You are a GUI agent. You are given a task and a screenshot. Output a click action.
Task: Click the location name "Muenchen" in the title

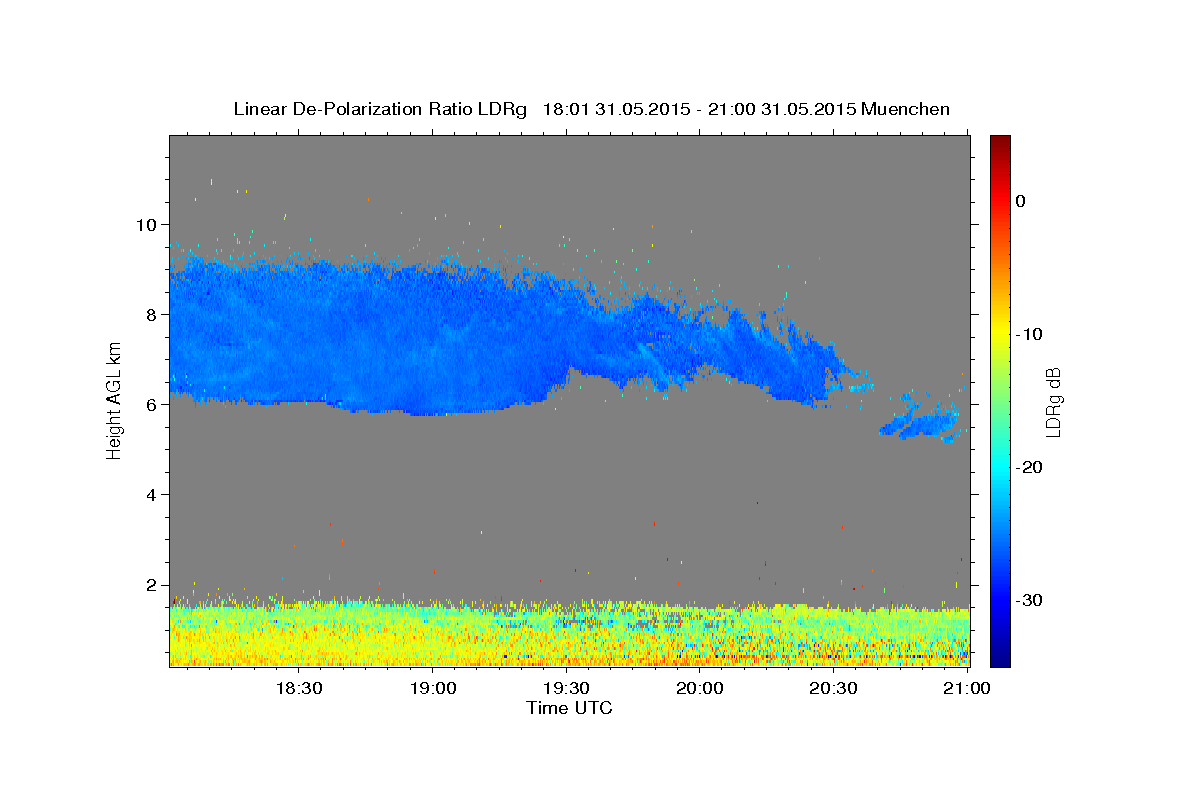point(906,109)
